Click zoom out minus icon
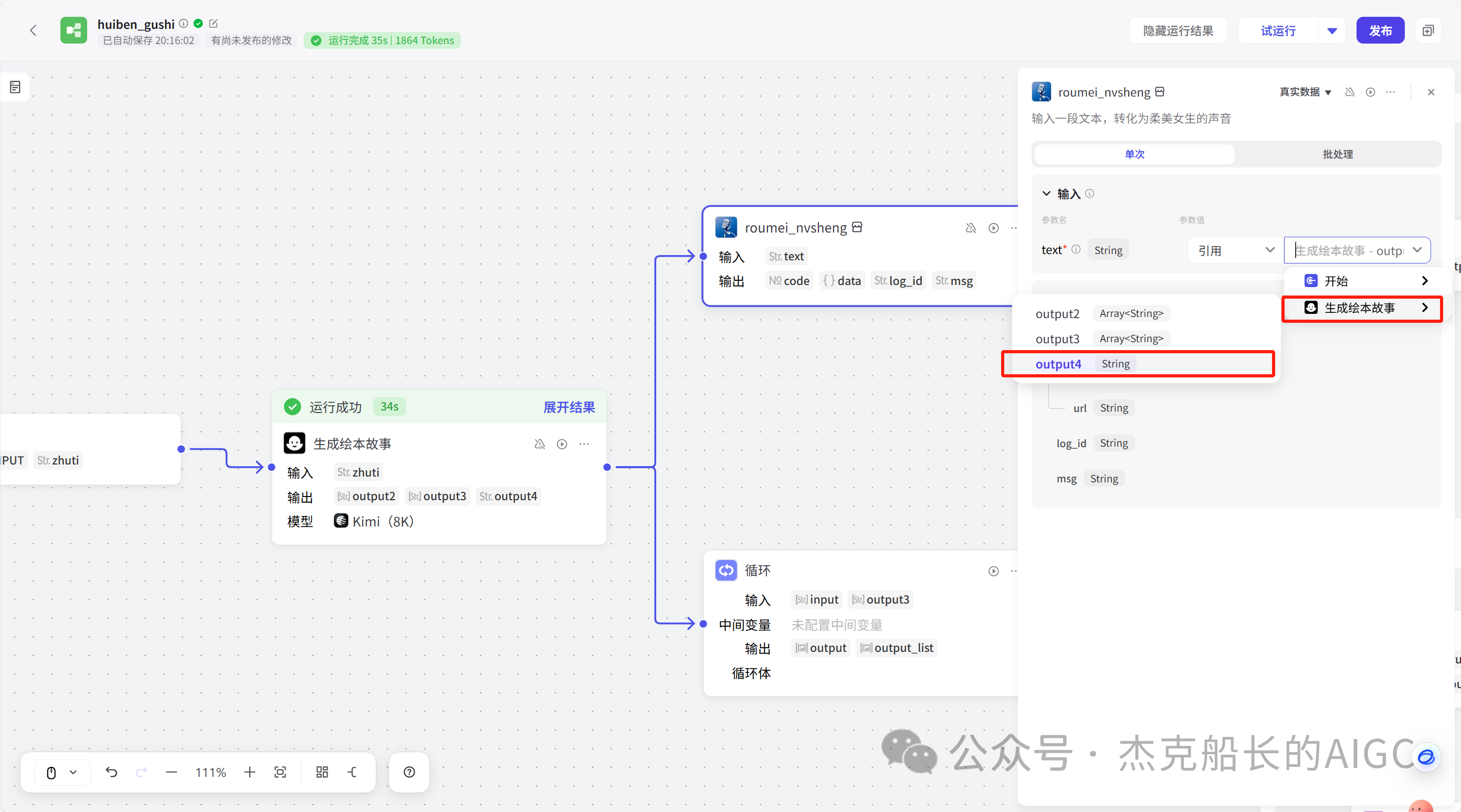Image resolution: width=1461 pixels, height=812 pixels. tap(171, 772)
